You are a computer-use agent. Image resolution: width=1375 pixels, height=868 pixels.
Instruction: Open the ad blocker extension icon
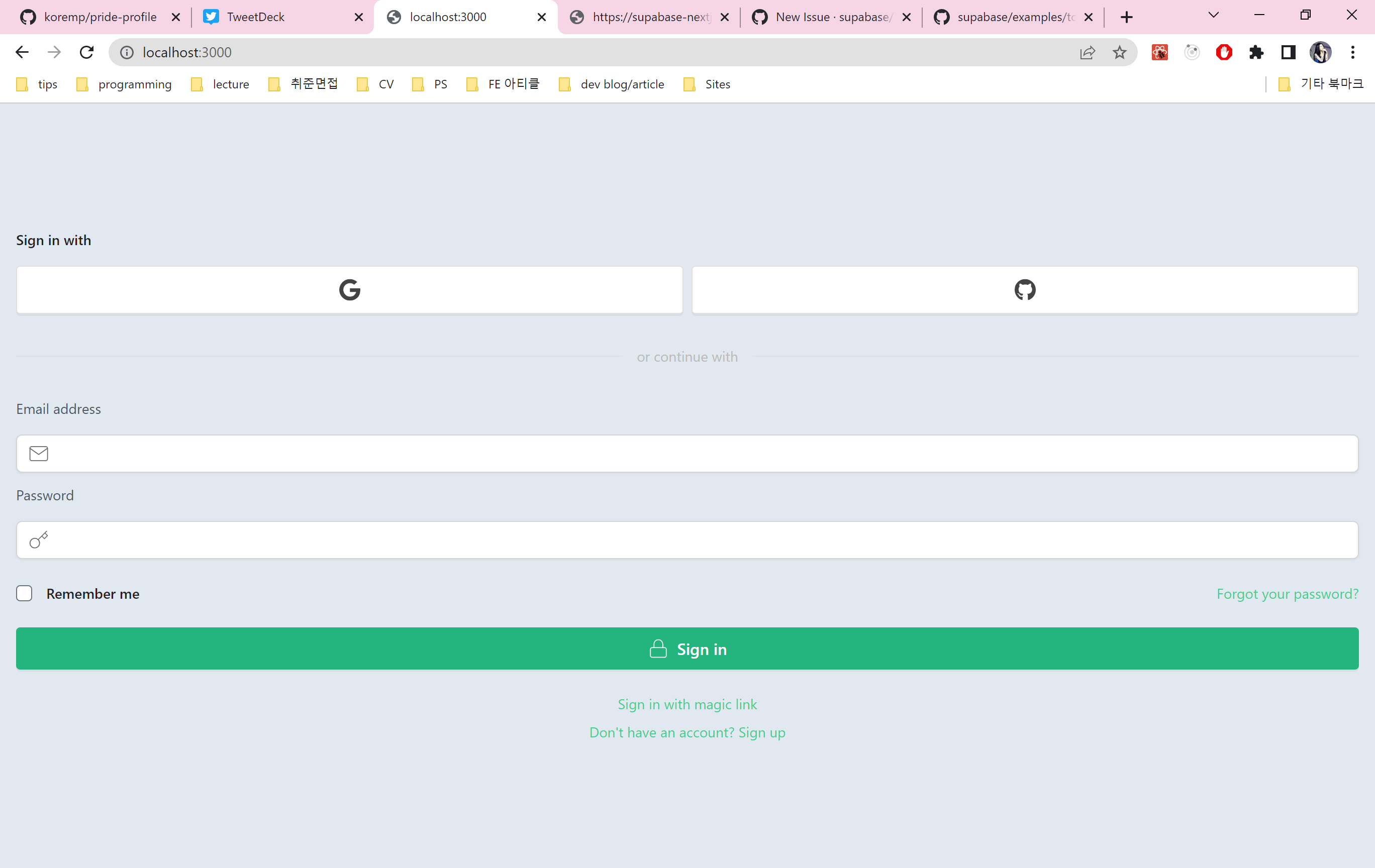tap(1224, 52)
